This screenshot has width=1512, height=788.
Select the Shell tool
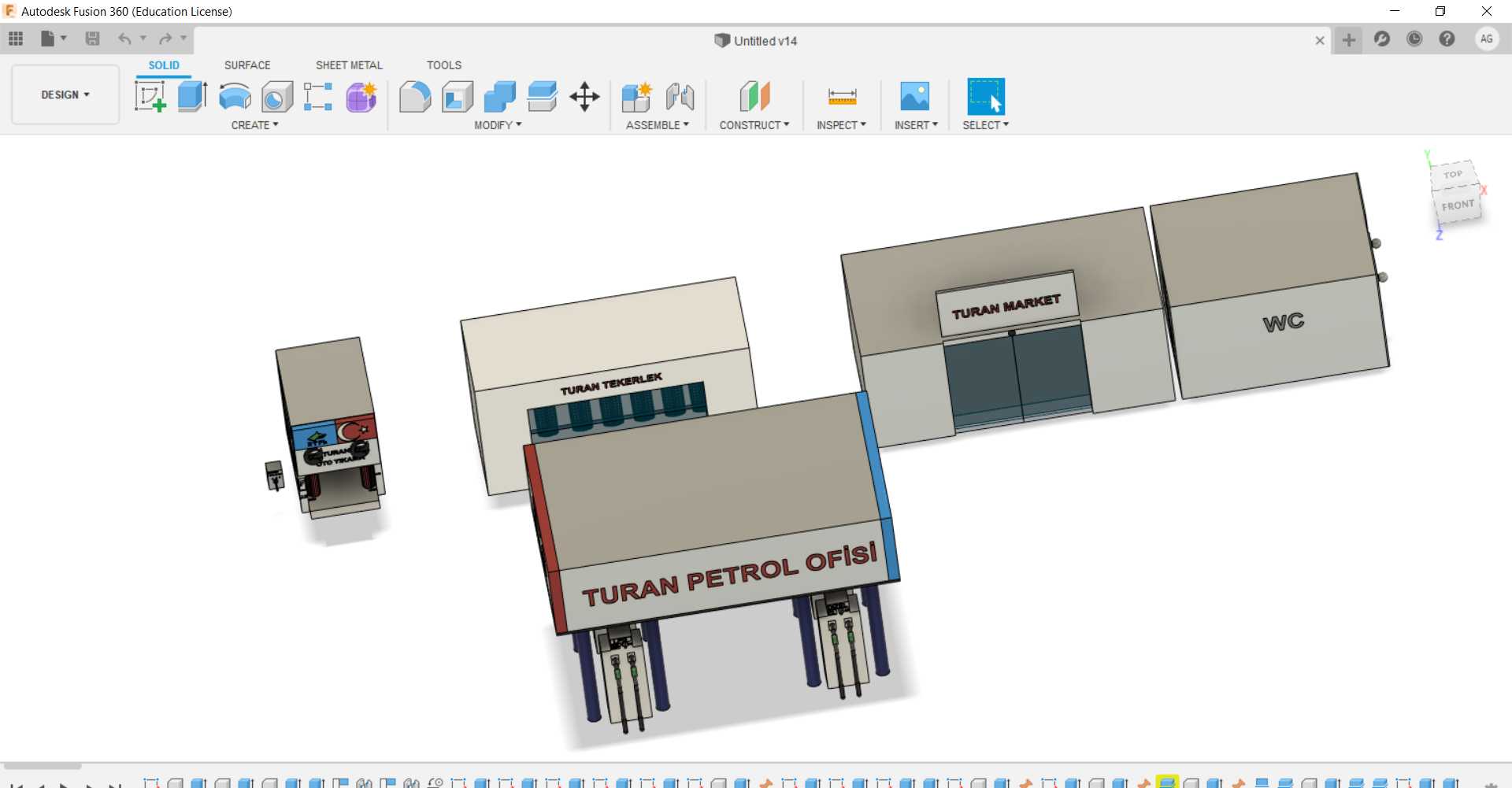coord(458,97)
